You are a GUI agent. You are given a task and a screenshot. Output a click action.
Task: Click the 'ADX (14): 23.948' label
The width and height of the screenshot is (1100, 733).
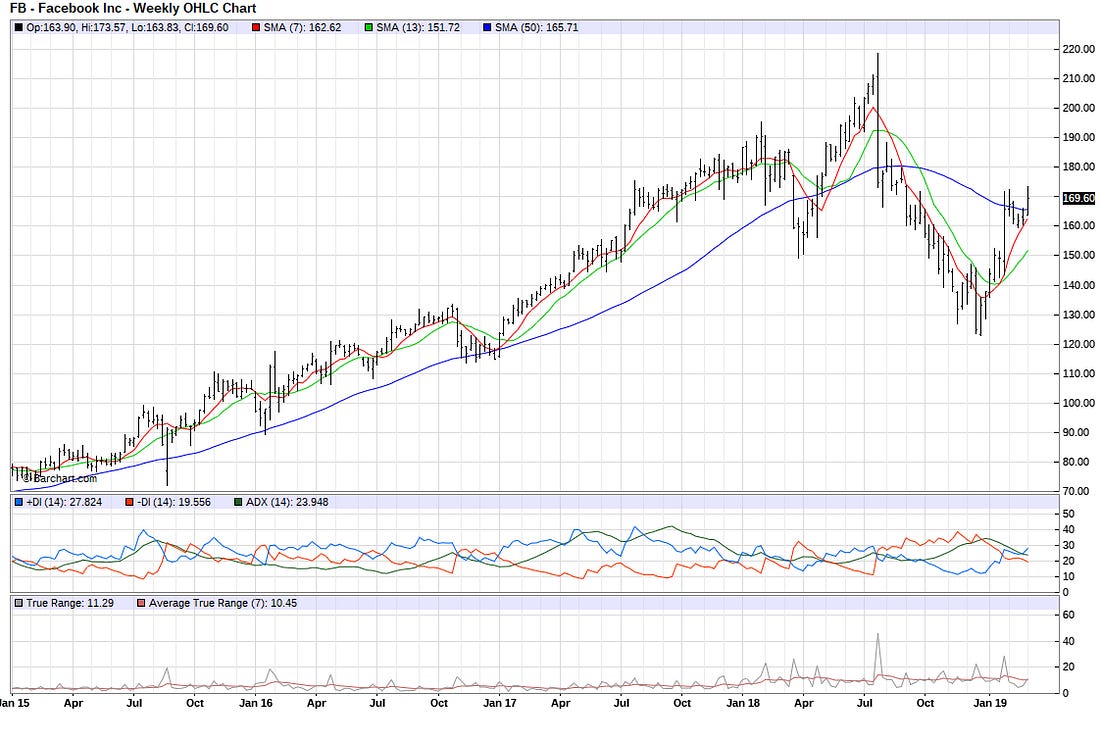pos(287,502)
